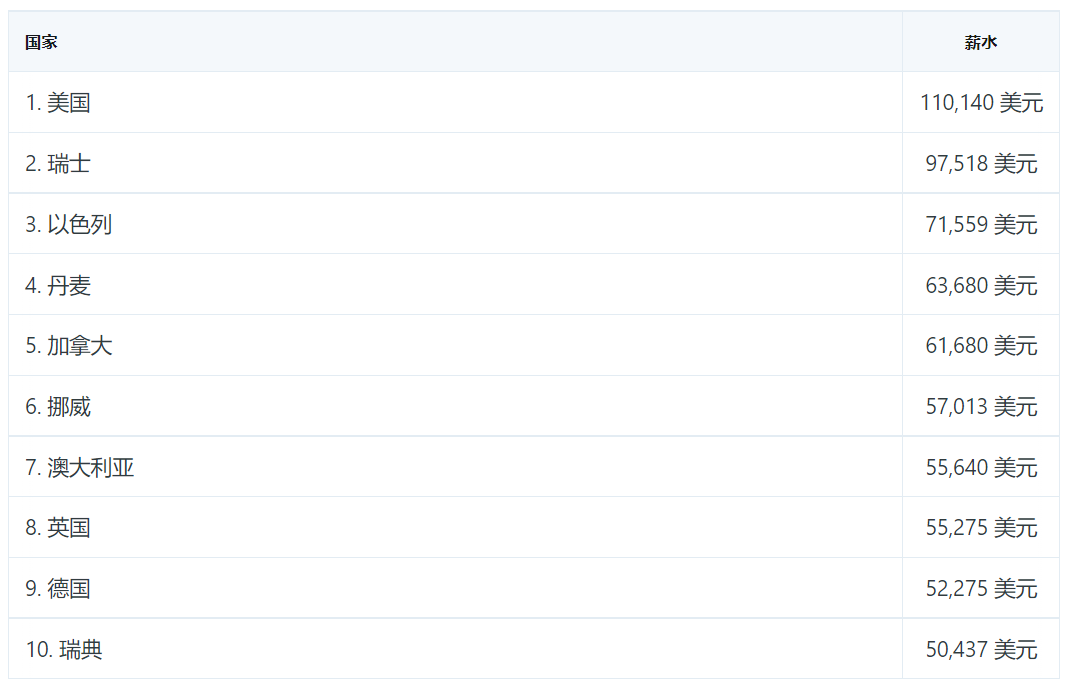Click the 薪水 column header

tap(980, 42)
